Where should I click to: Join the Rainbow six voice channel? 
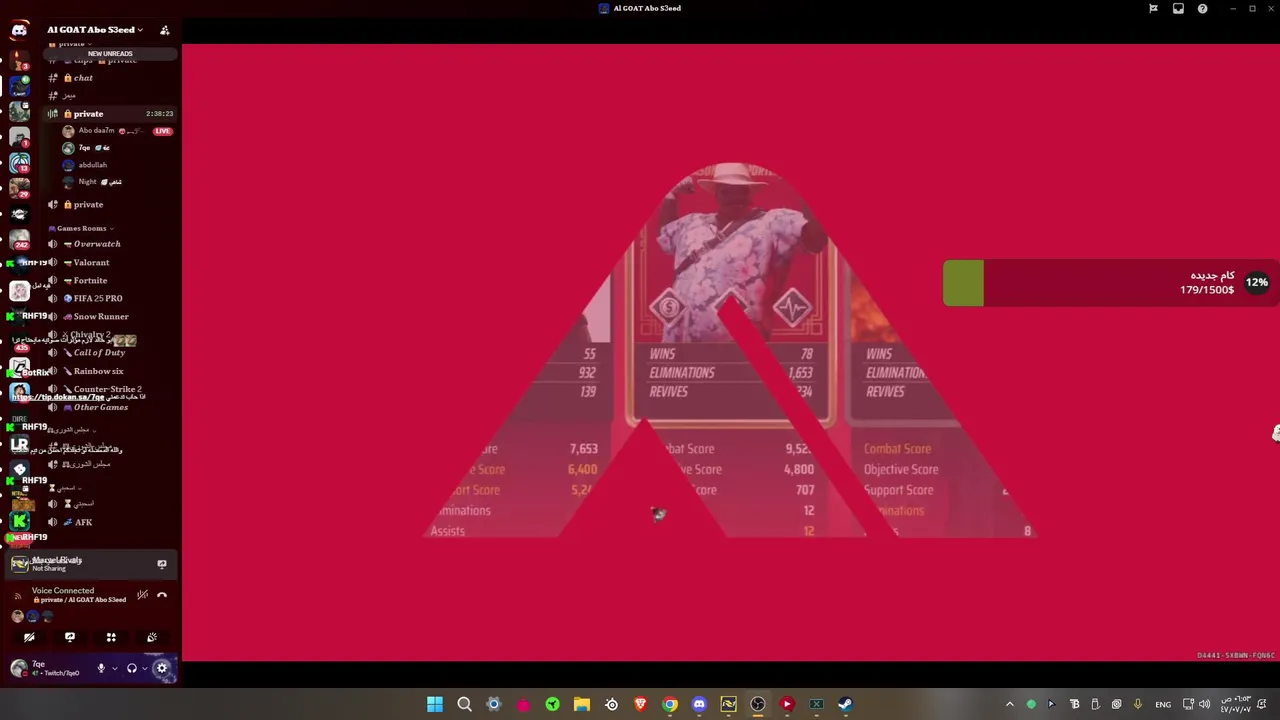point(110,372)
